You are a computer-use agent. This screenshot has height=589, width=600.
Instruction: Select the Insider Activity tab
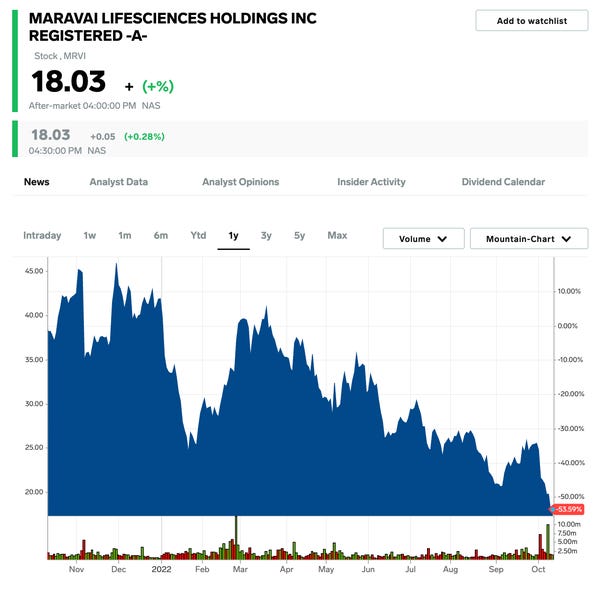371,182
